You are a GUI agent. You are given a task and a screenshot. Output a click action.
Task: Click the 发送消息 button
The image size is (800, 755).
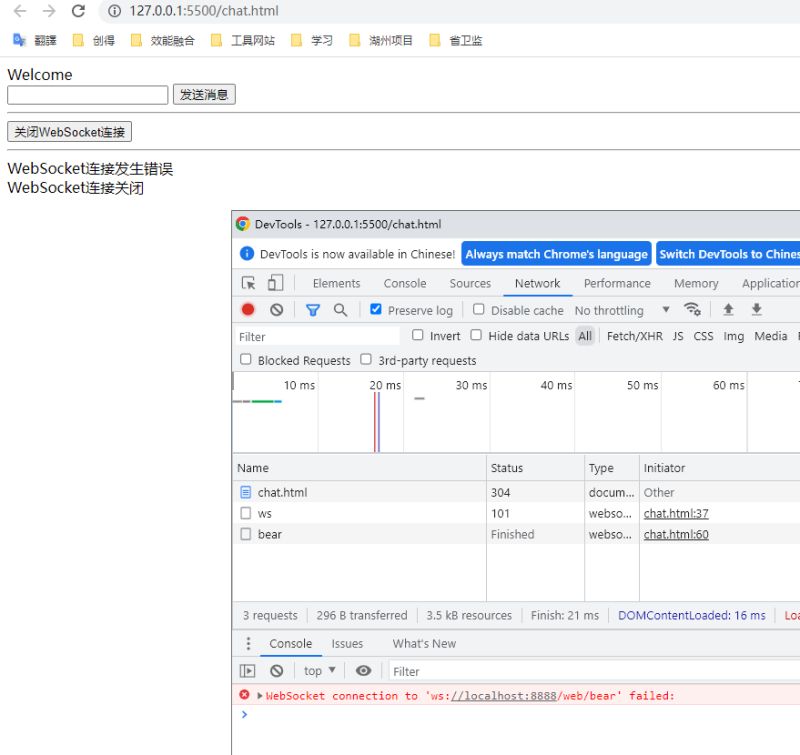(x=204, y=94)
